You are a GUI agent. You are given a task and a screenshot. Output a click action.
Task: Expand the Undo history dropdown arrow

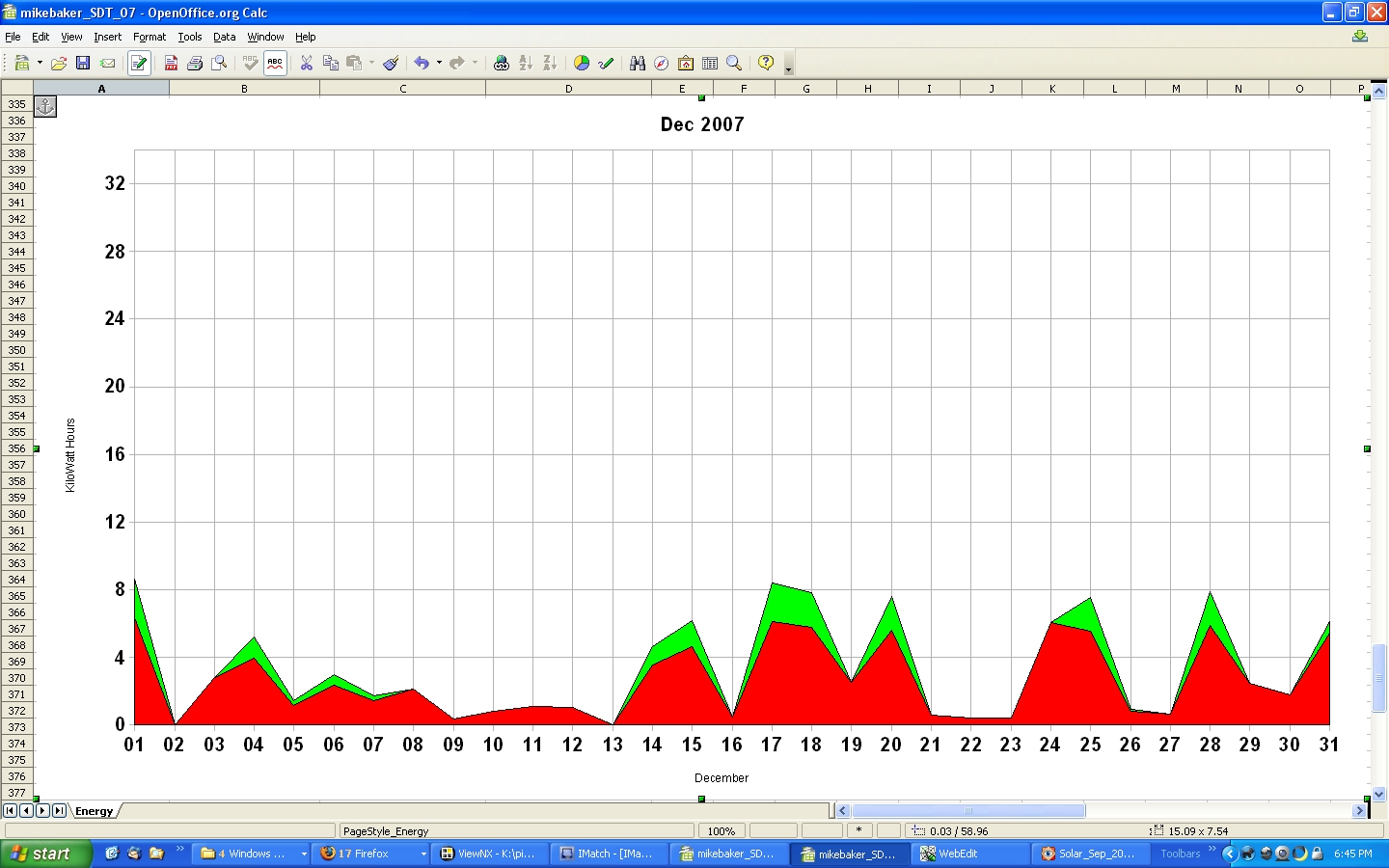click(439, 63)
